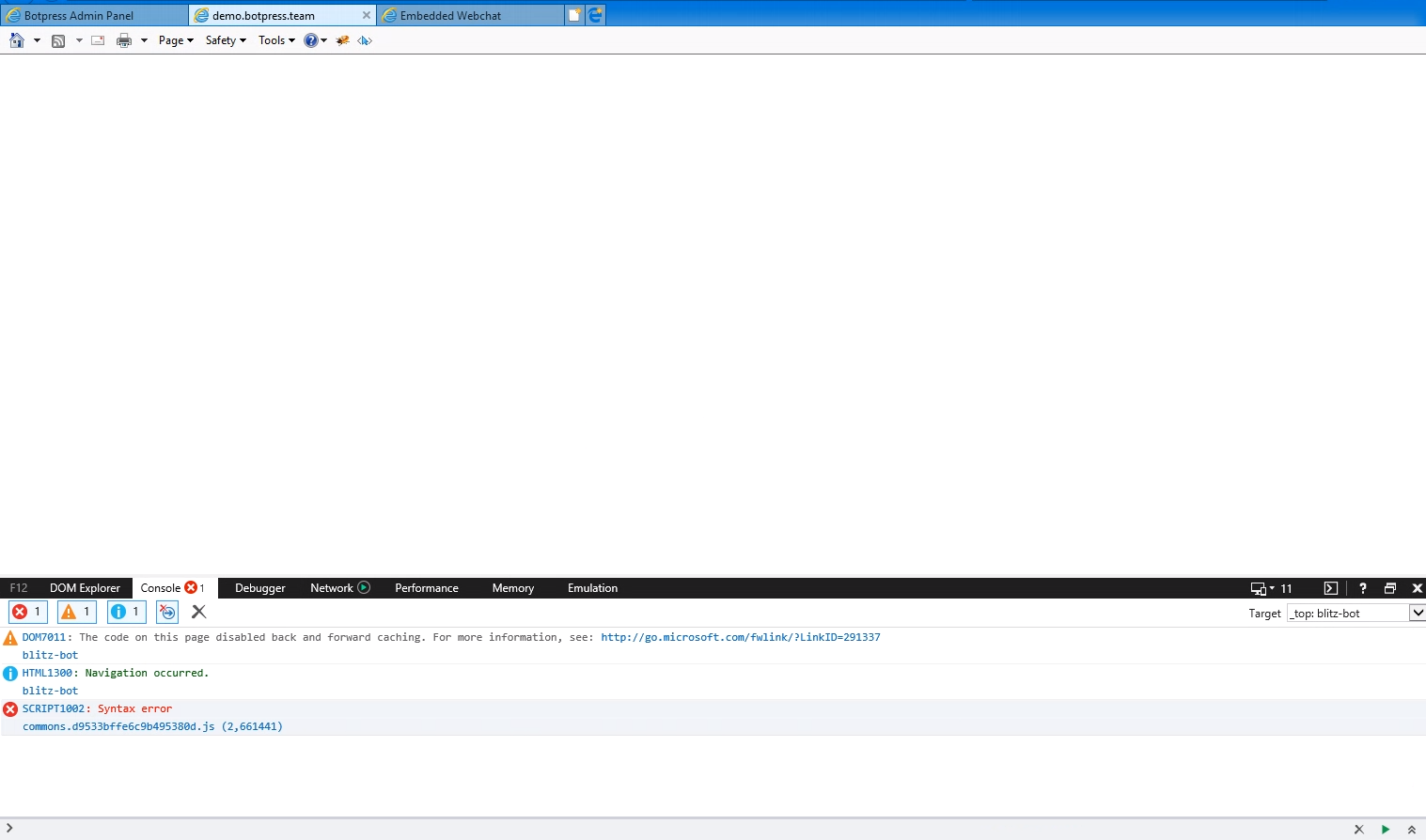This screenshot has width=1426, height=840.
Task: Click the Read mail icon
Action: tap(98, 40)
